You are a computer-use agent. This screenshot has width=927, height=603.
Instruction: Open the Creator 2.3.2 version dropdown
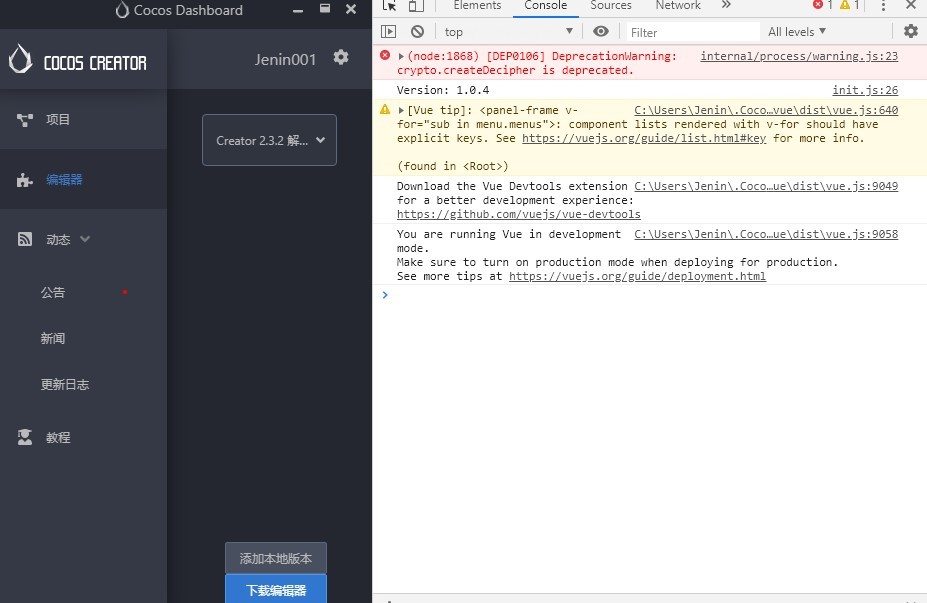click(269, 140)
